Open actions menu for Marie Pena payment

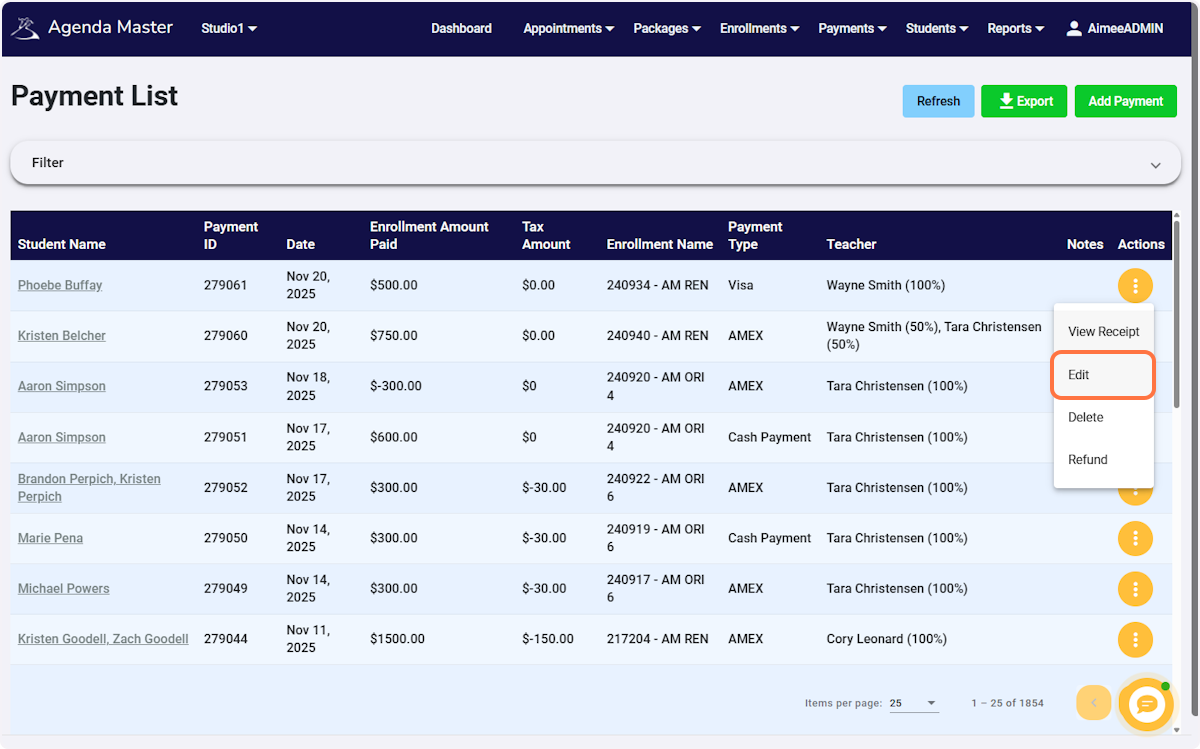click(1135, 538)
